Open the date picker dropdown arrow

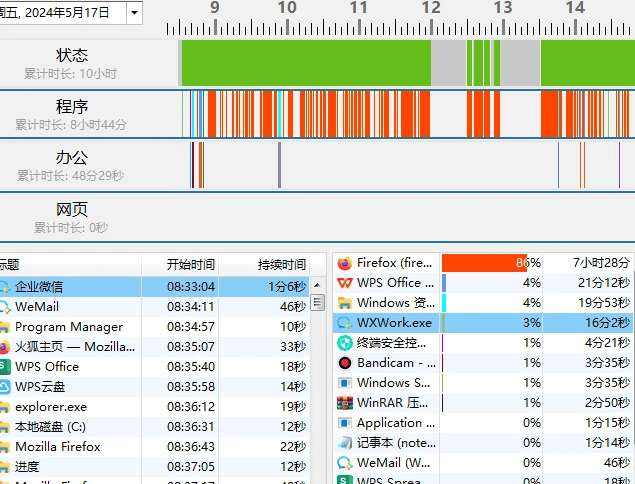(x=134, y=13)
